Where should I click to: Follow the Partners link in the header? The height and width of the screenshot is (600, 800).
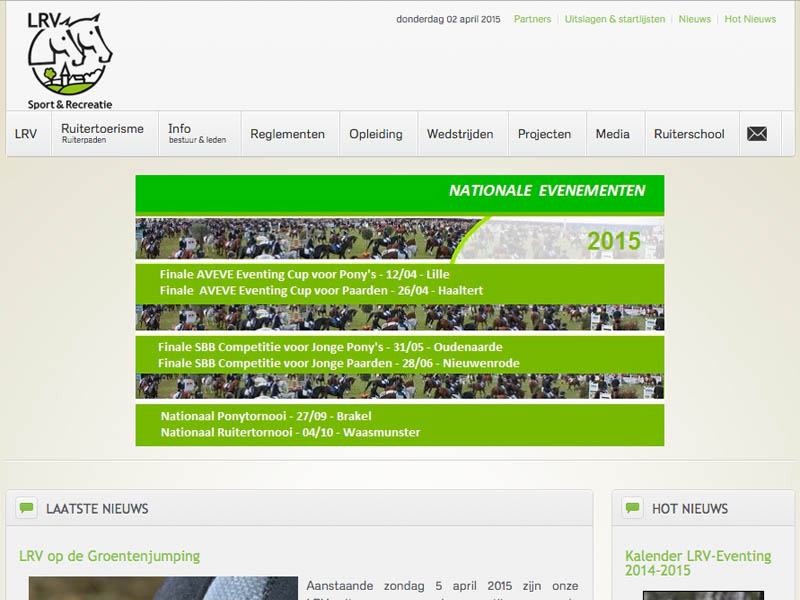click(x=533, y=19)
